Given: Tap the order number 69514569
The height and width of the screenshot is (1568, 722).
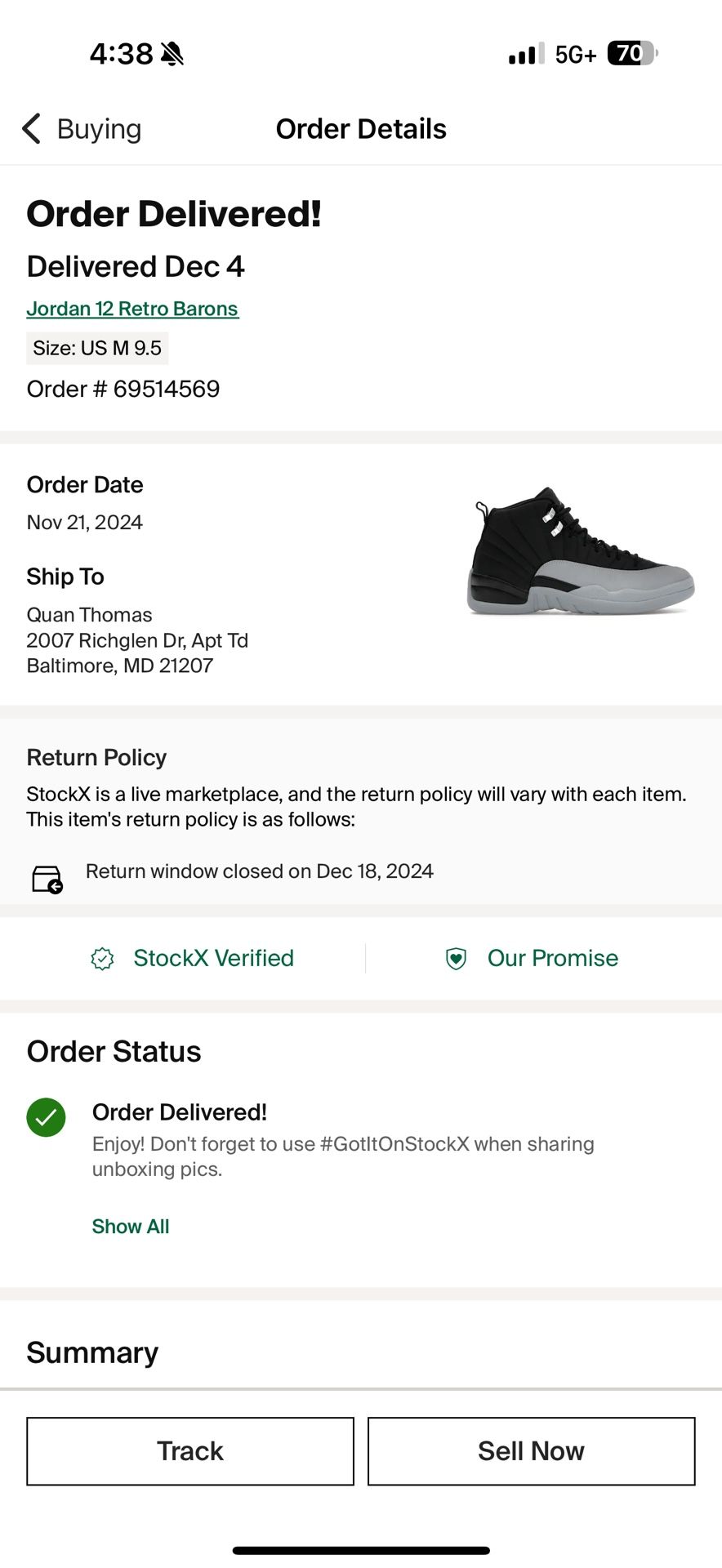Looking at the screenshot, I should coord(123,389).
